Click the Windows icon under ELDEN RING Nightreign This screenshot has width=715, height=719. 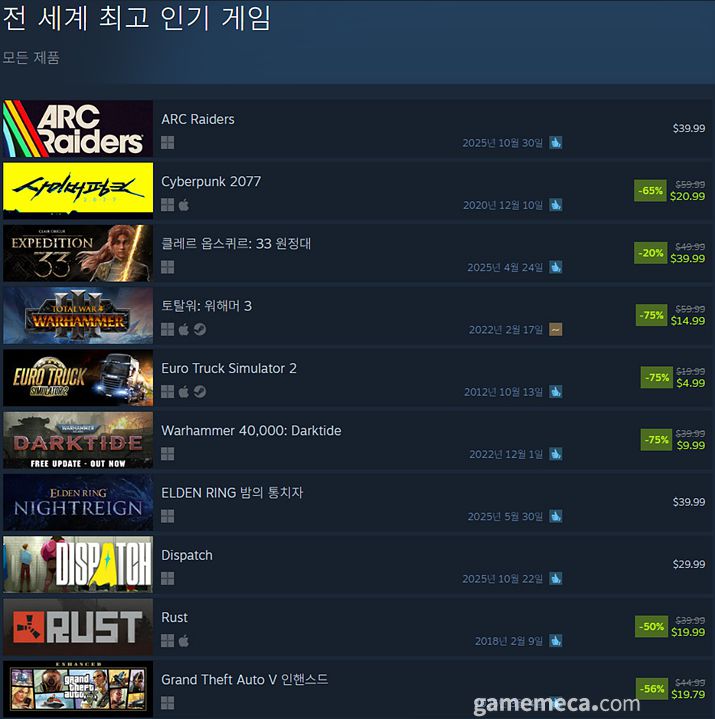(167, 516)
